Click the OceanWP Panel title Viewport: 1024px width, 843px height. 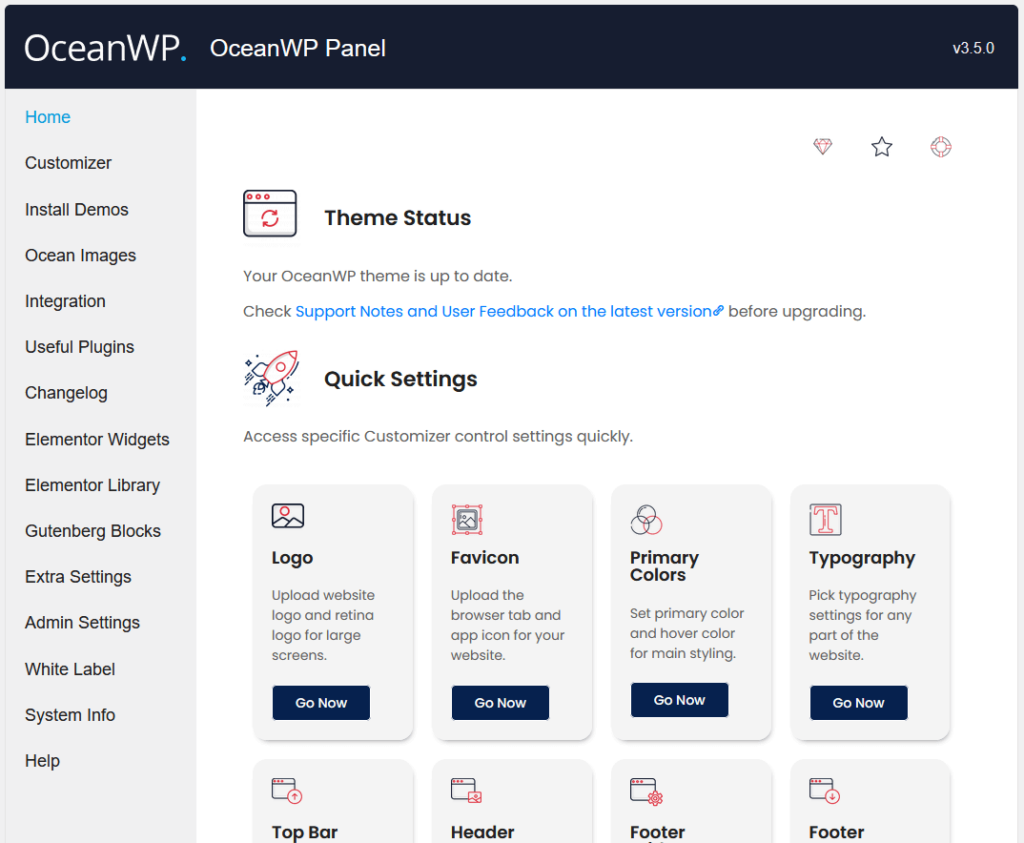[x=298, y=48]
